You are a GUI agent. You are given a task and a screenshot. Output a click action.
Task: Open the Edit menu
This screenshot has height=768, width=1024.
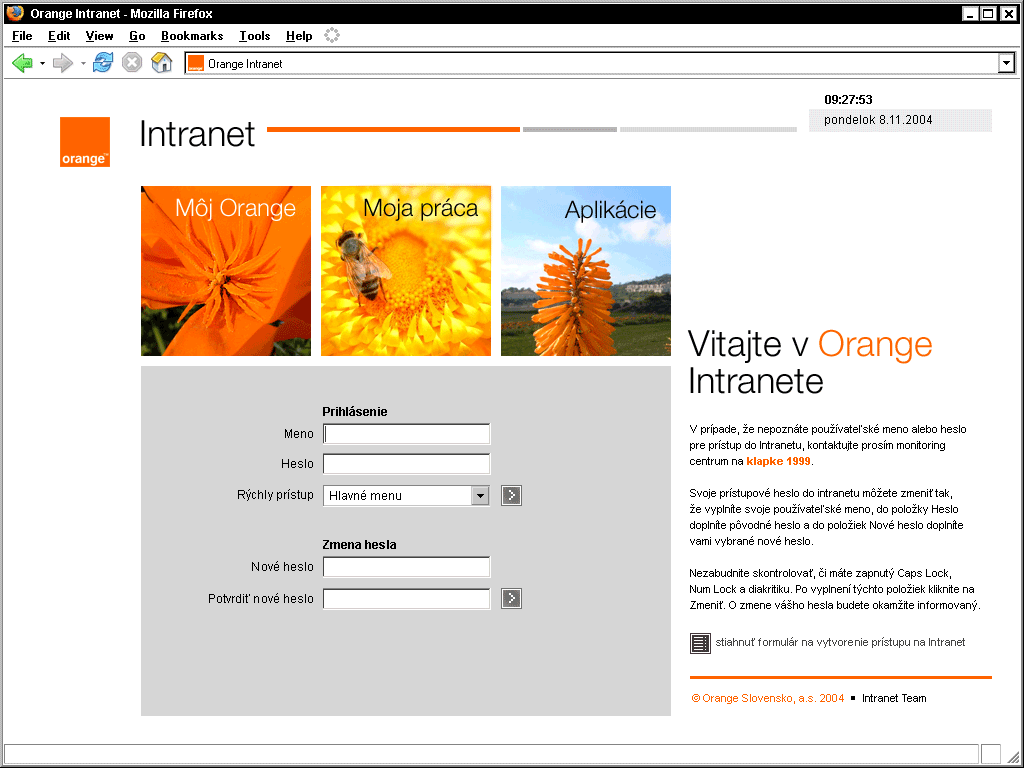point(59,36)
